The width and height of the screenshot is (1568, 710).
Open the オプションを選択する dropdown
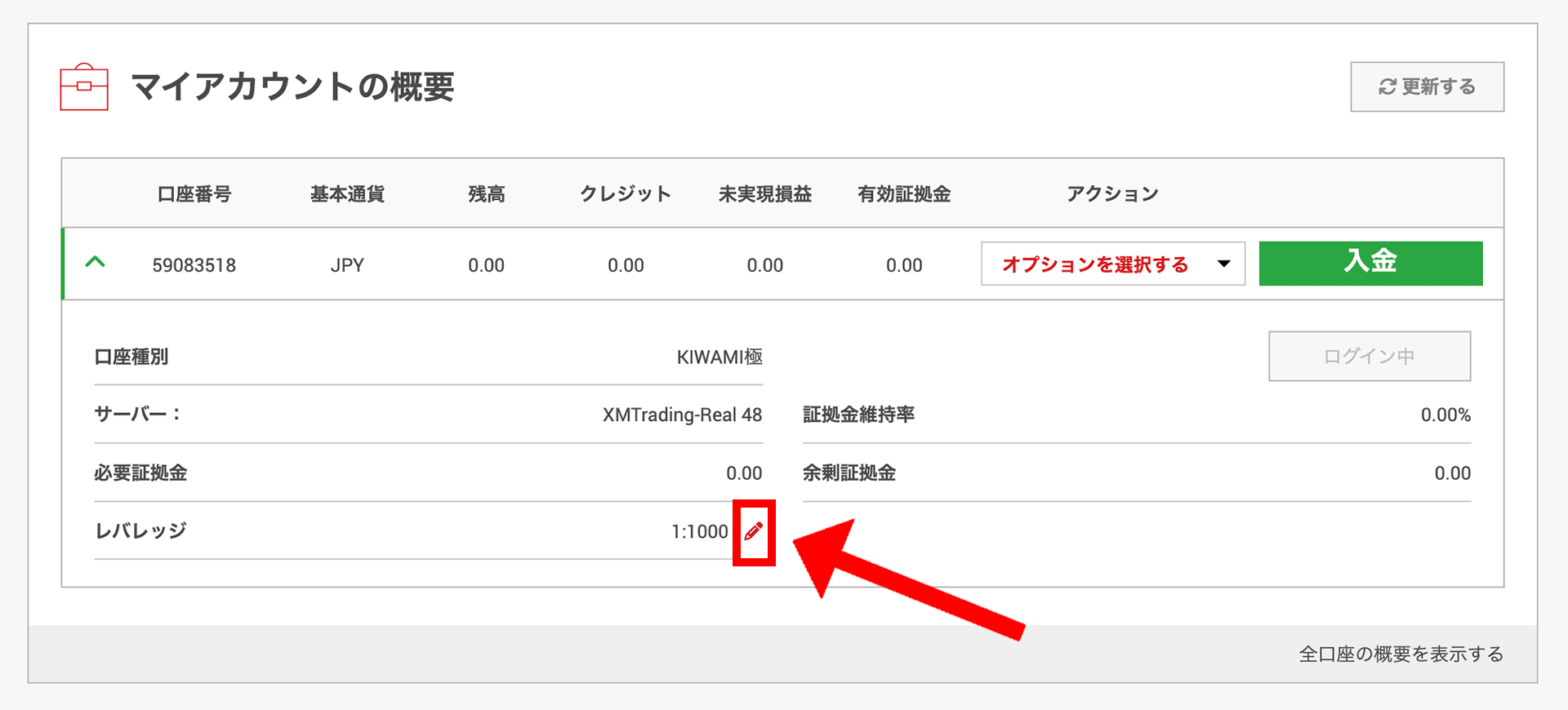coord(1112,264)
